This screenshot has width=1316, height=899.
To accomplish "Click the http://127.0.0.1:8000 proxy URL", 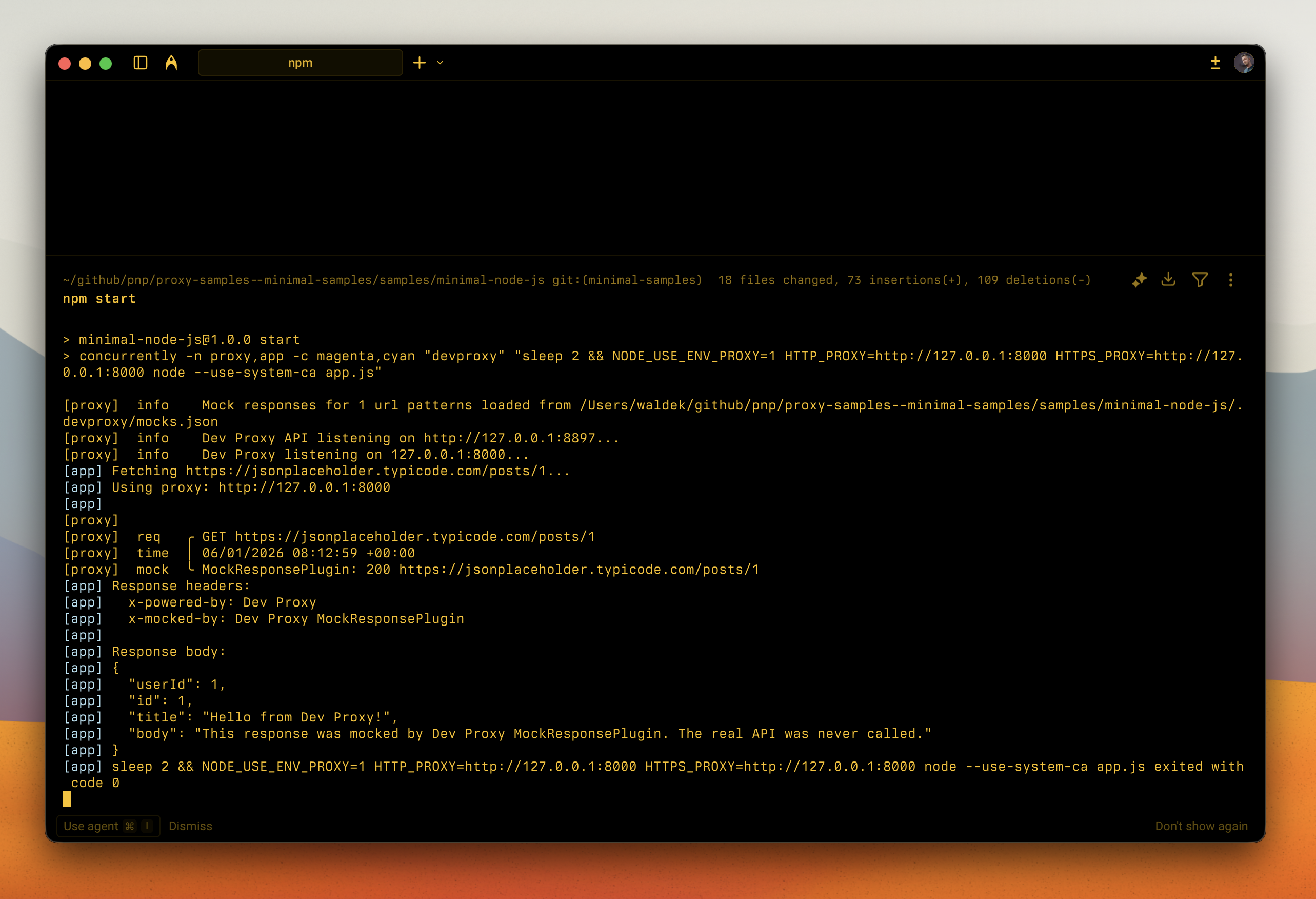I will (x=304, y=487).
